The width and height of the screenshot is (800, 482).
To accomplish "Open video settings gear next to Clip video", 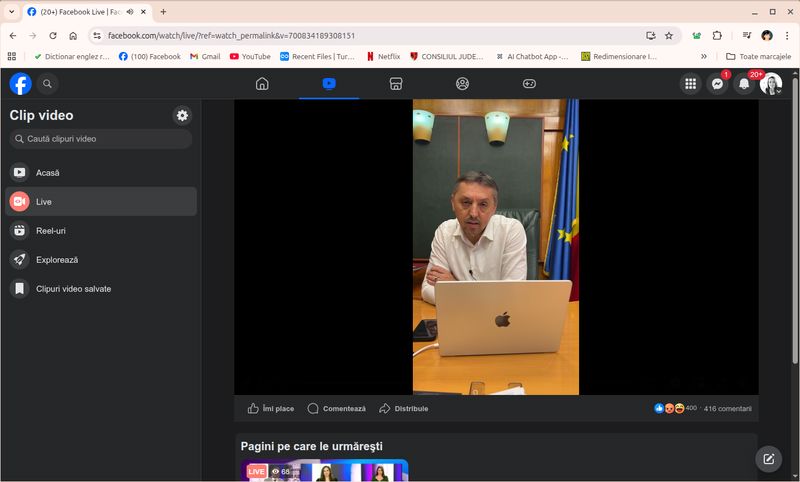I will 182,115.
